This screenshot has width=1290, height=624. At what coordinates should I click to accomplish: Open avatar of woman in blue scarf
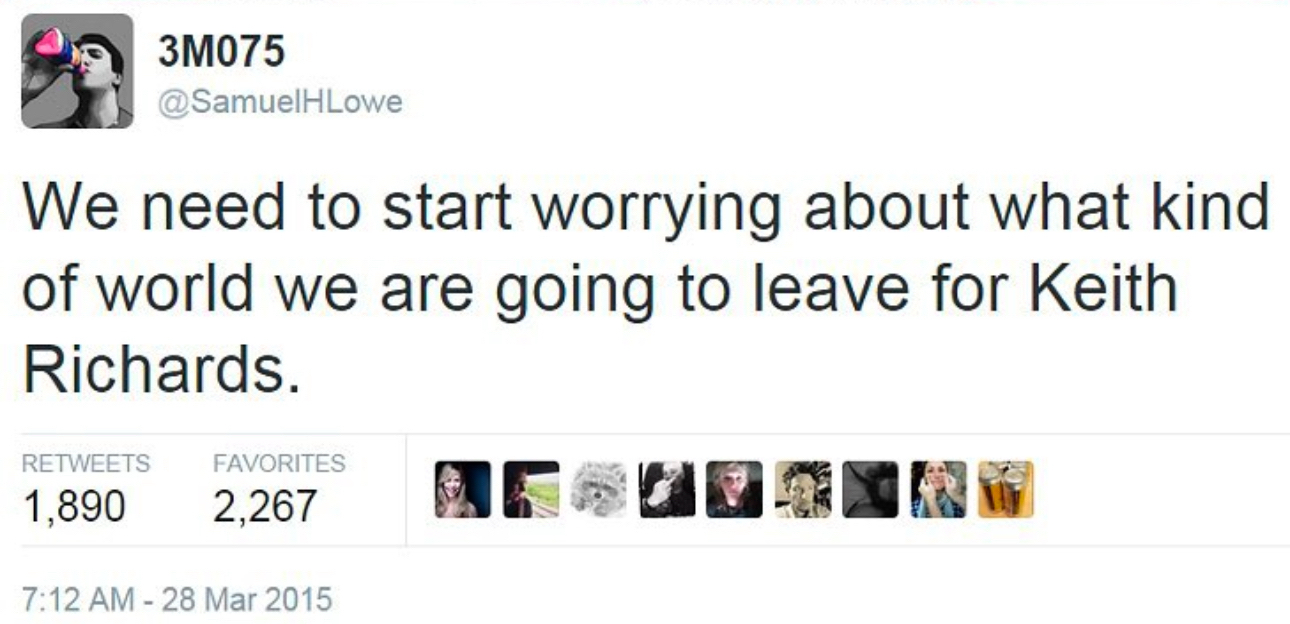coord(939,490)
